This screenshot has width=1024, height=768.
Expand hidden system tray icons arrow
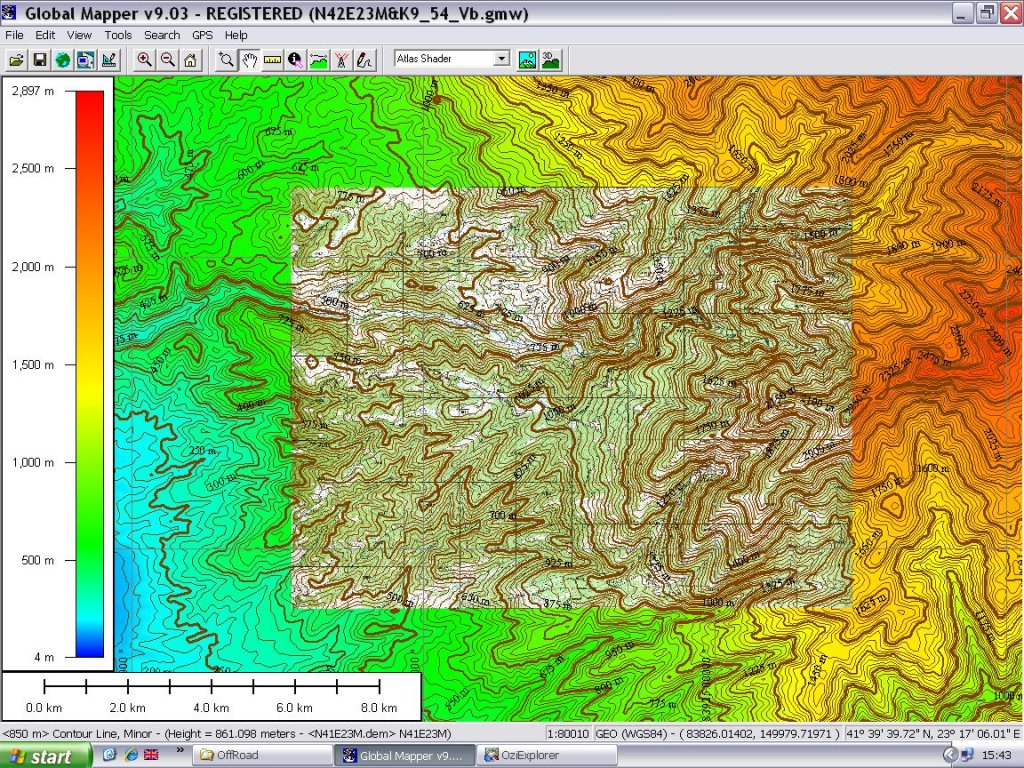point(950,755)
